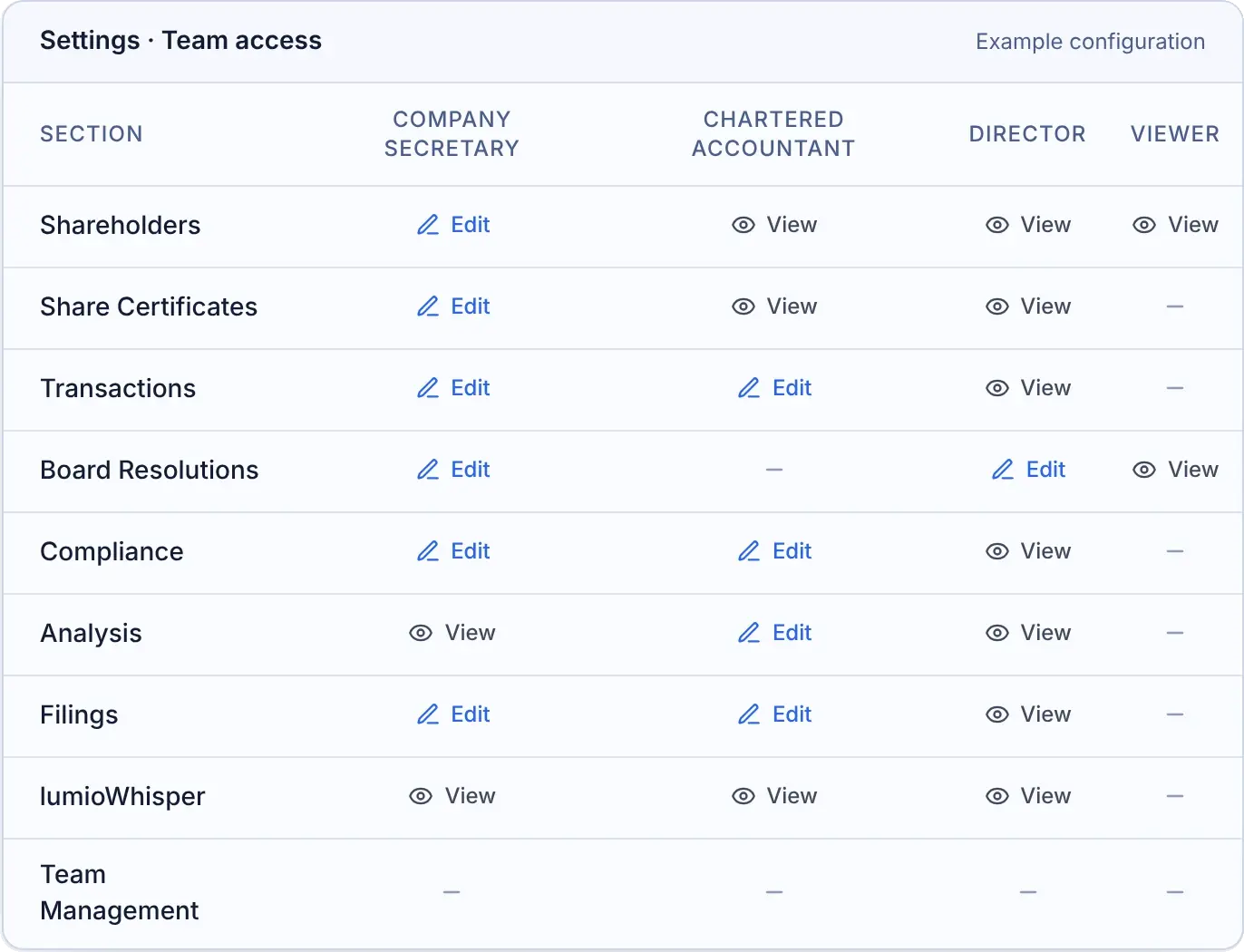Click eye icon in Shareholders Chartered Accountant cell
Viewport: 1244px width, 952px height.
(x=743, y=225)
